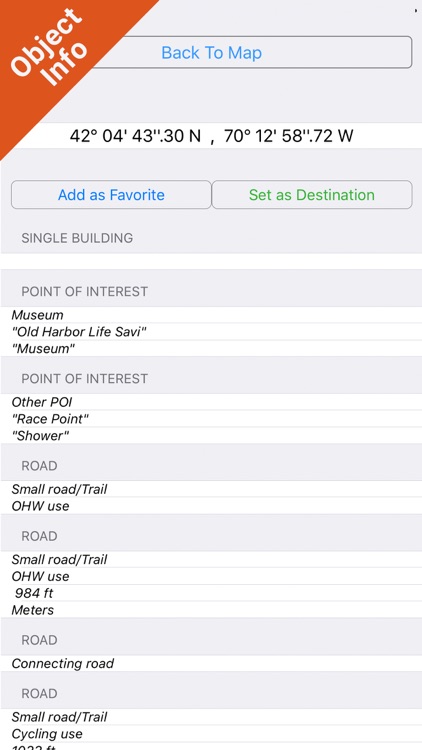The image size is (422, 750).
Task: Choose the Other POI row
Action: (211, 402)
